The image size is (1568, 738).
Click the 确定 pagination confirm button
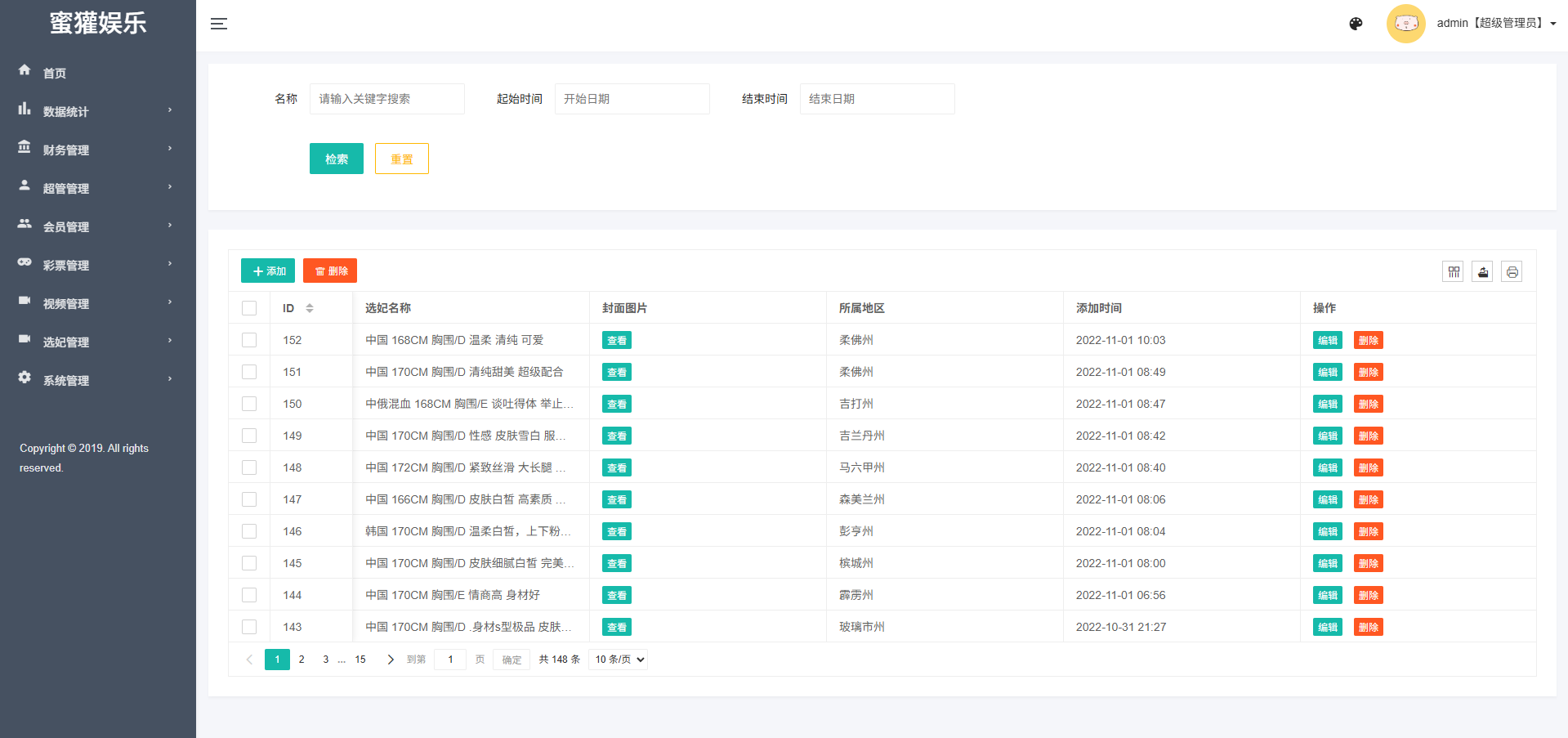[511, 660]
